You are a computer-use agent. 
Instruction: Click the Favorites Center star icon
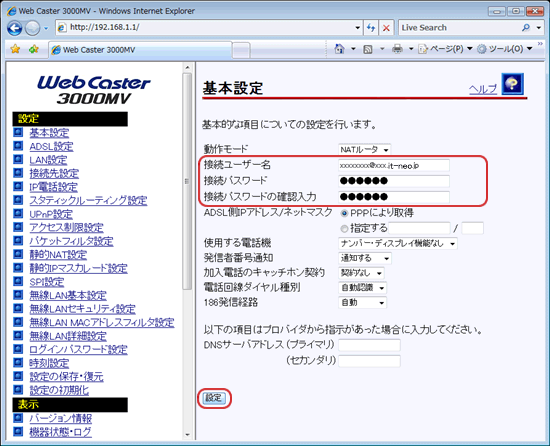coord(15,49)
